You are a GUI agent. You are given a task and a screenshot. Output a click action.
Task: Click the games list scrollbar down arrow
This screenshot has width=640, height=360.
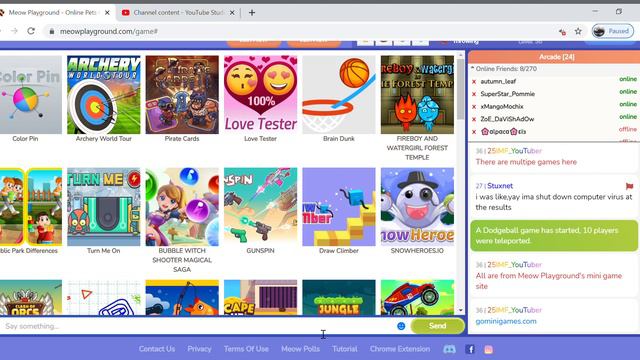pyautogui.click(x=461, y=311)
